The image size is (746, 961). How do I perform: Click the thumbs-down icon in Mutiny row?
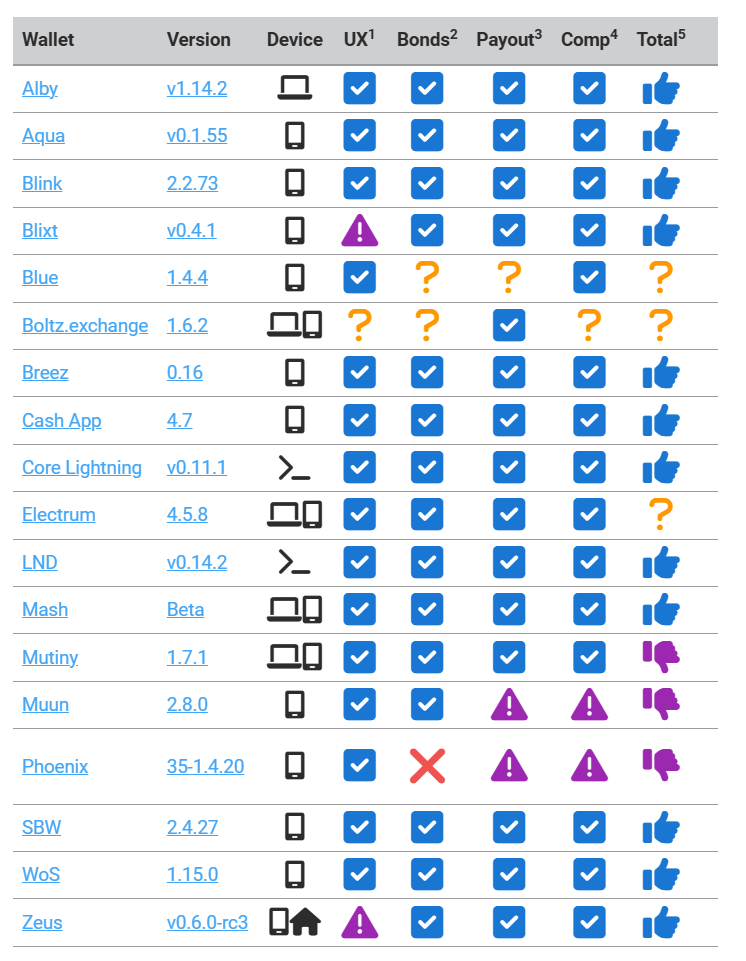click(661, 657)
